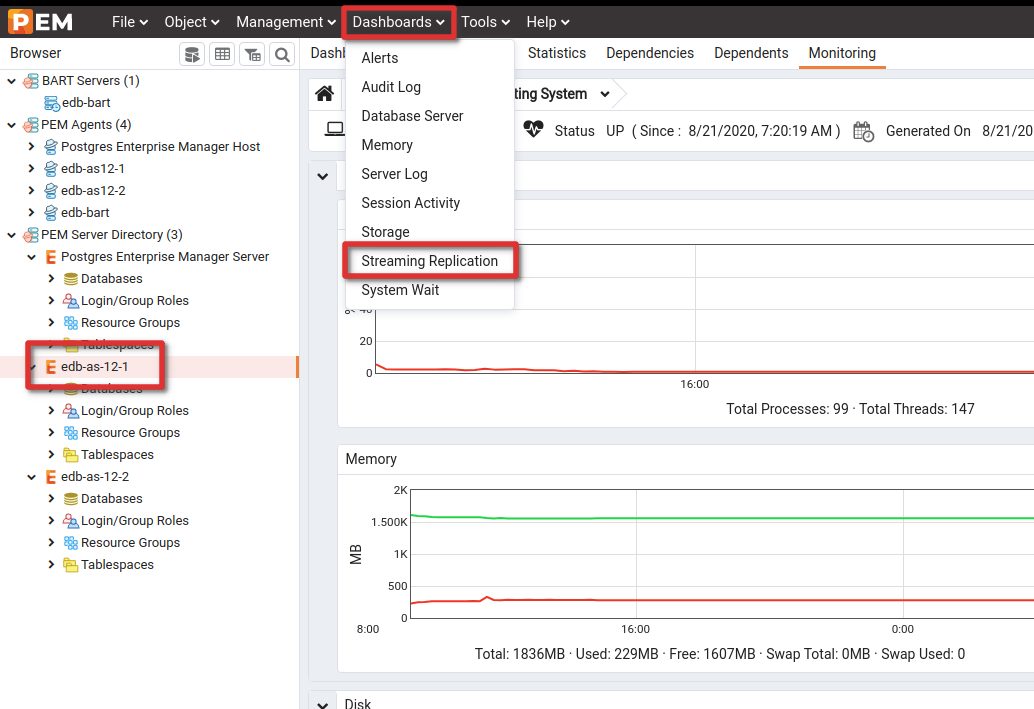Select the edb-as-12-1 server node

(x=94, y=367)
